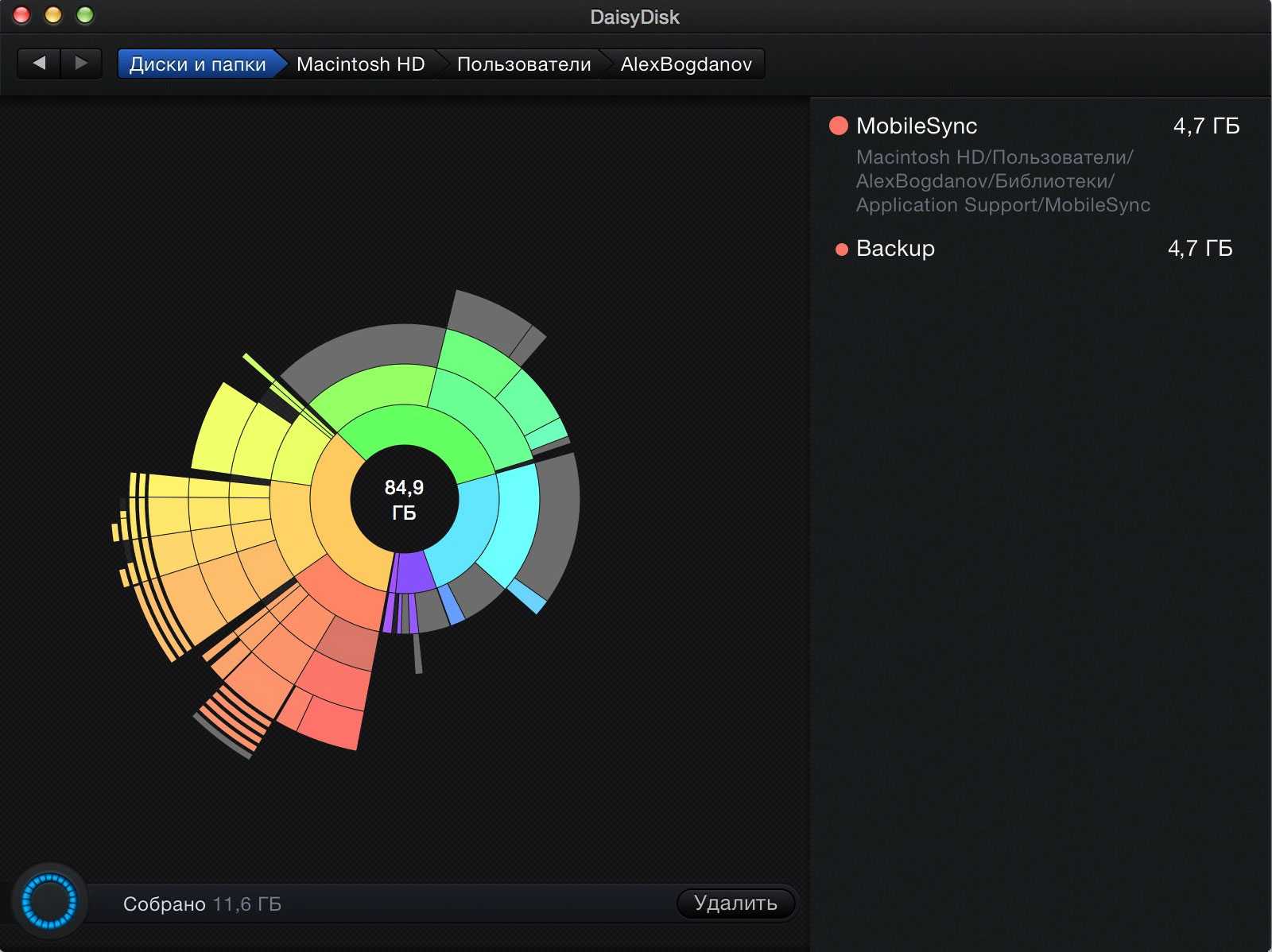Select the MobileSync folder entry
The height and width of the screenshot is (952, 1272).
pyautogui.click(x=916, y=126)
